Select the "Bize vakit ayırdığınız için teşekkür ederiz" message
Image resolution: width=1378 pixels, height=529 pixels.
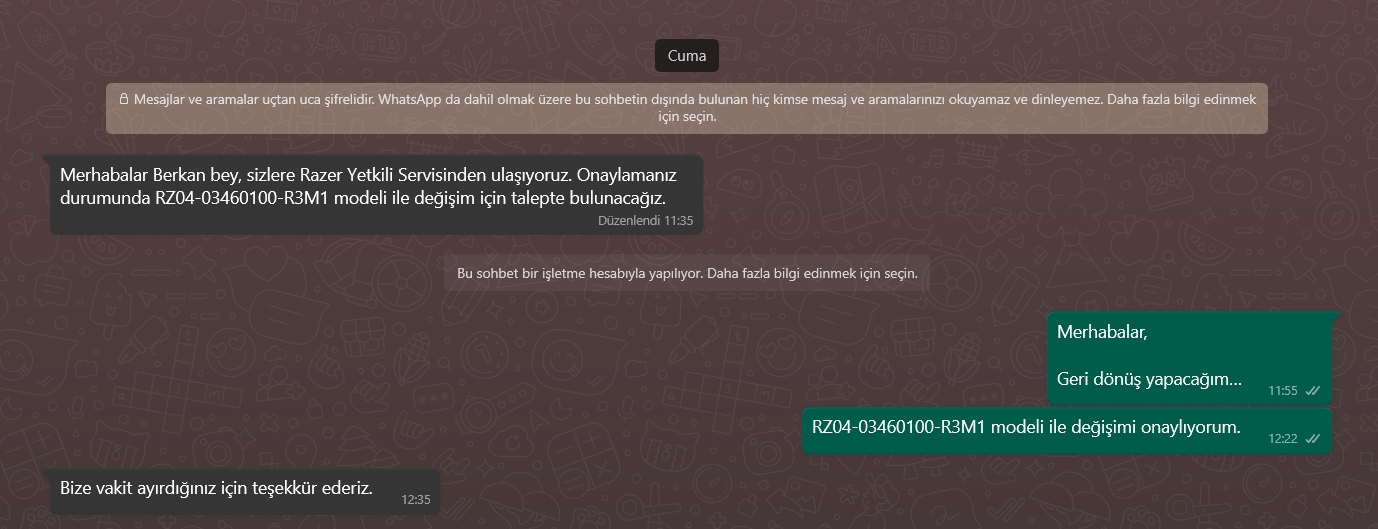click(242, 492)
